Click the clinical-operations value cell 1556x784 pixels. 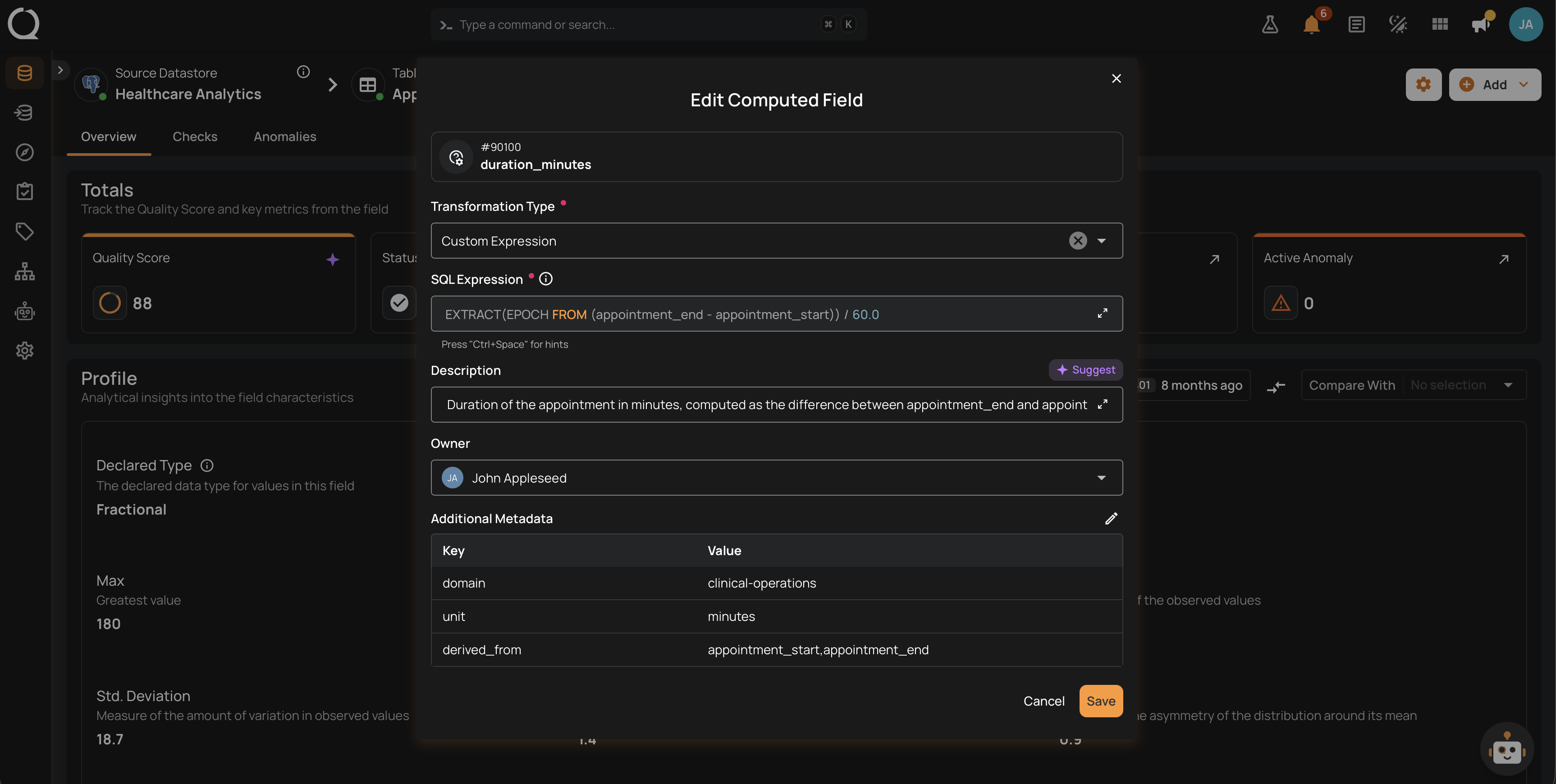(x=762, y=583)
